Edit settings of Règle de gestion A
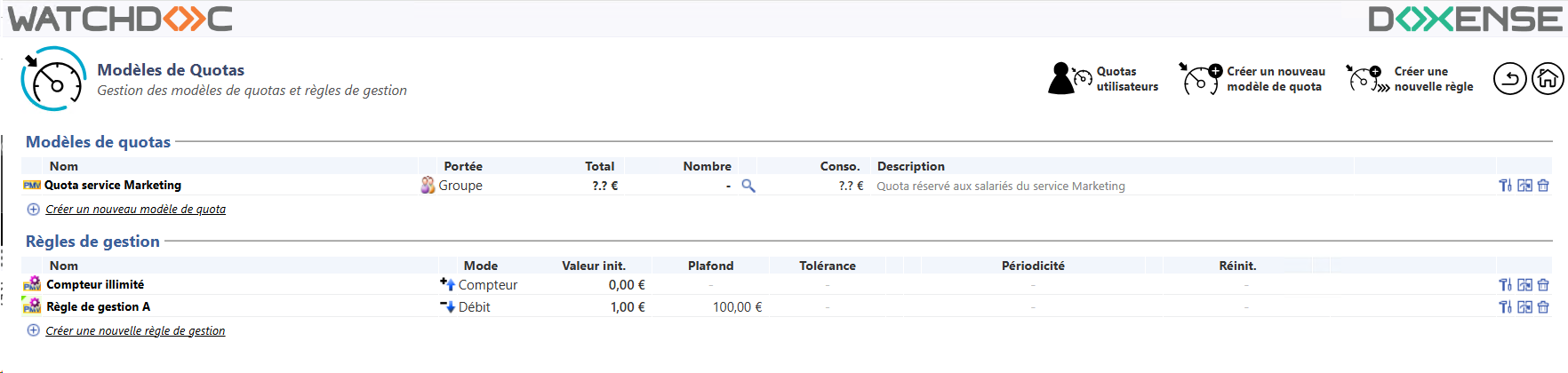Screen dimensions: 1568x373 1505,307
